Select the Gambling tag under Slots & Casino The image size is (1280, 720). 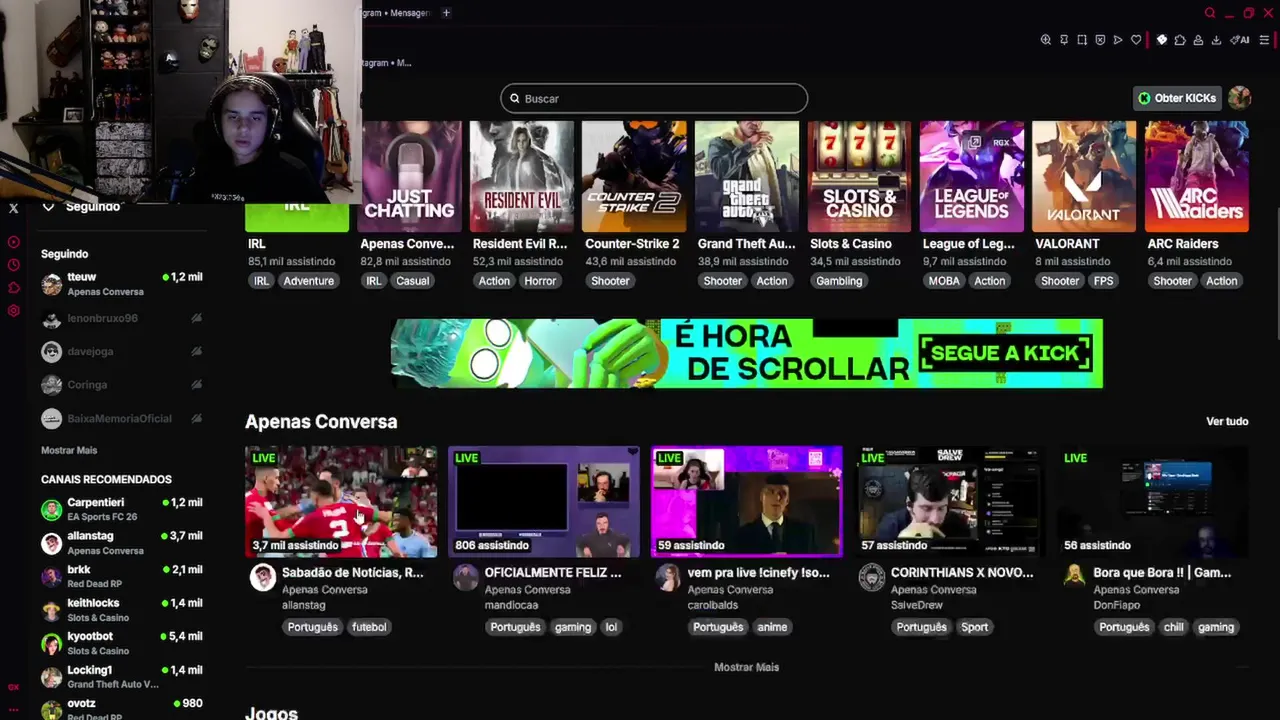839,281
